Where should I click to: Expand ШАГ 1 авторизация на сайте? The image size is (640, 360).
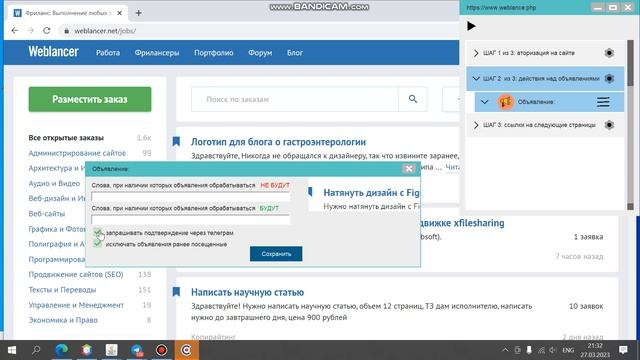[x=476, y=53]
